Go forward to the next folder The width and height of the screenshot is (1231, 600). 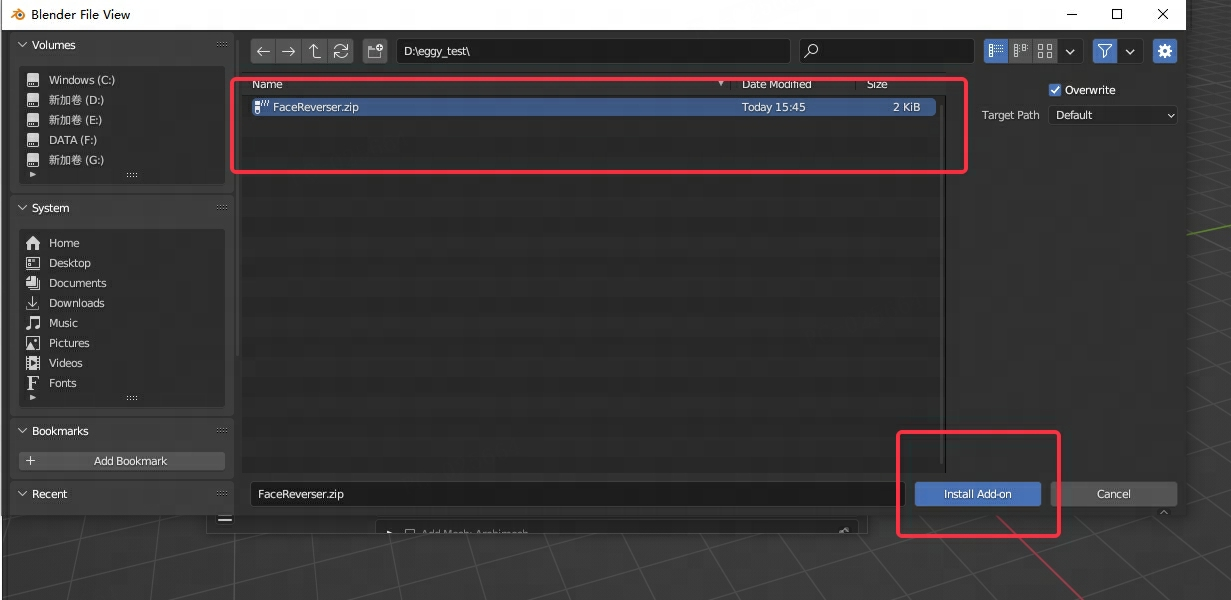click(x=288, y=51)
